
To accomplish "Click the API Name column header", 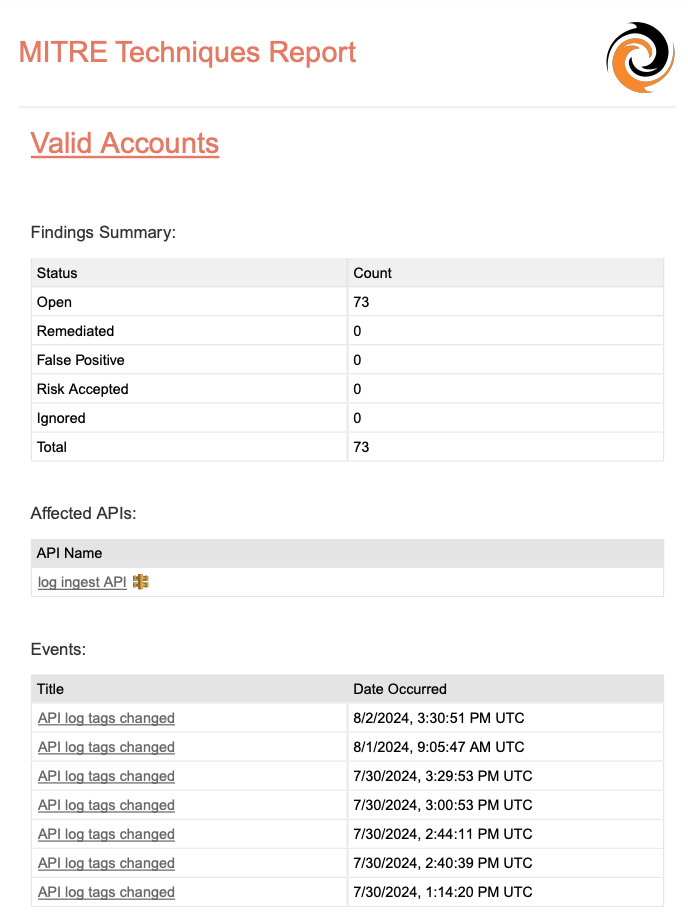I will 69,553.
